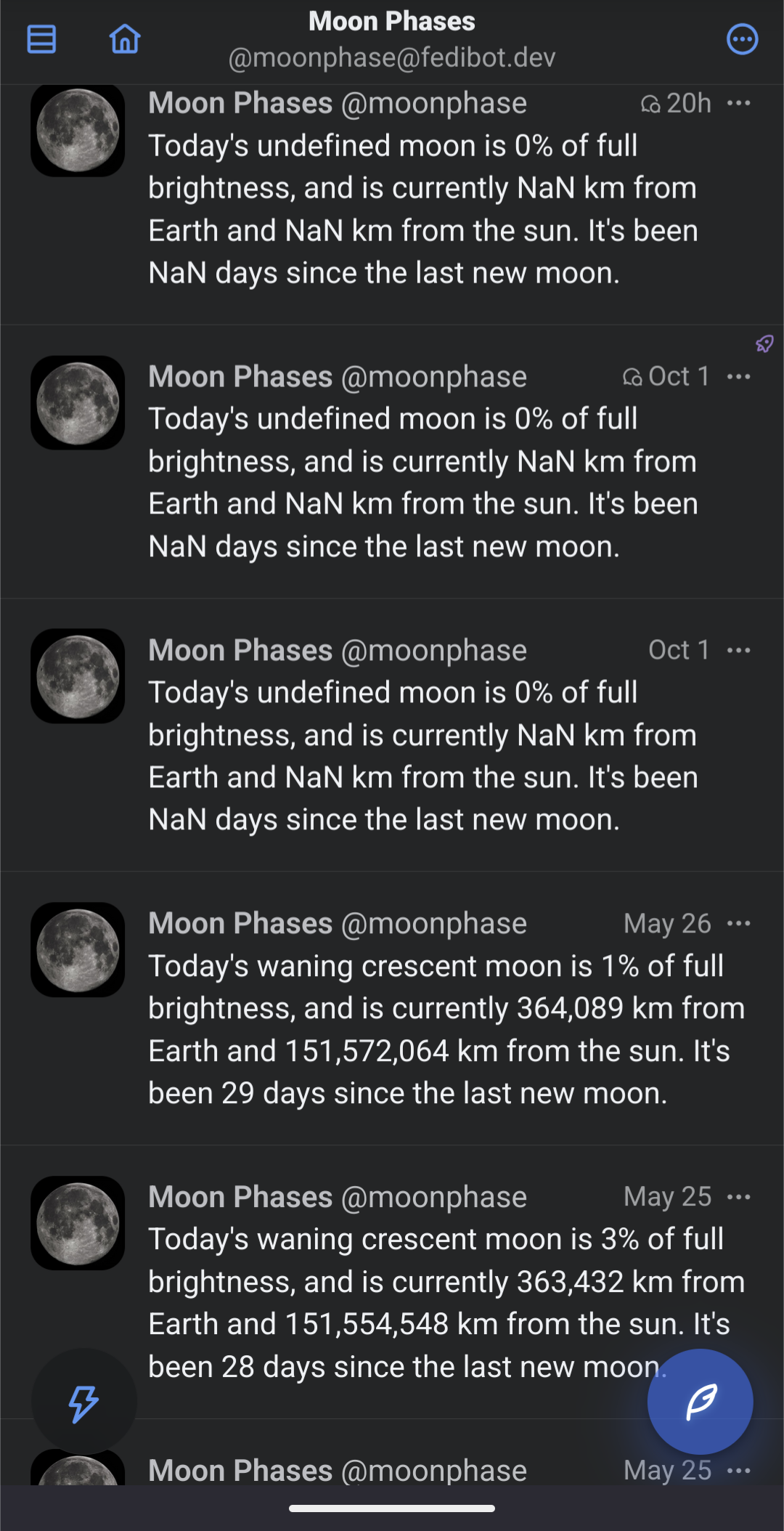Click the purple rocket boost icon
This screenshot has height=1531, width=784.
764,344
